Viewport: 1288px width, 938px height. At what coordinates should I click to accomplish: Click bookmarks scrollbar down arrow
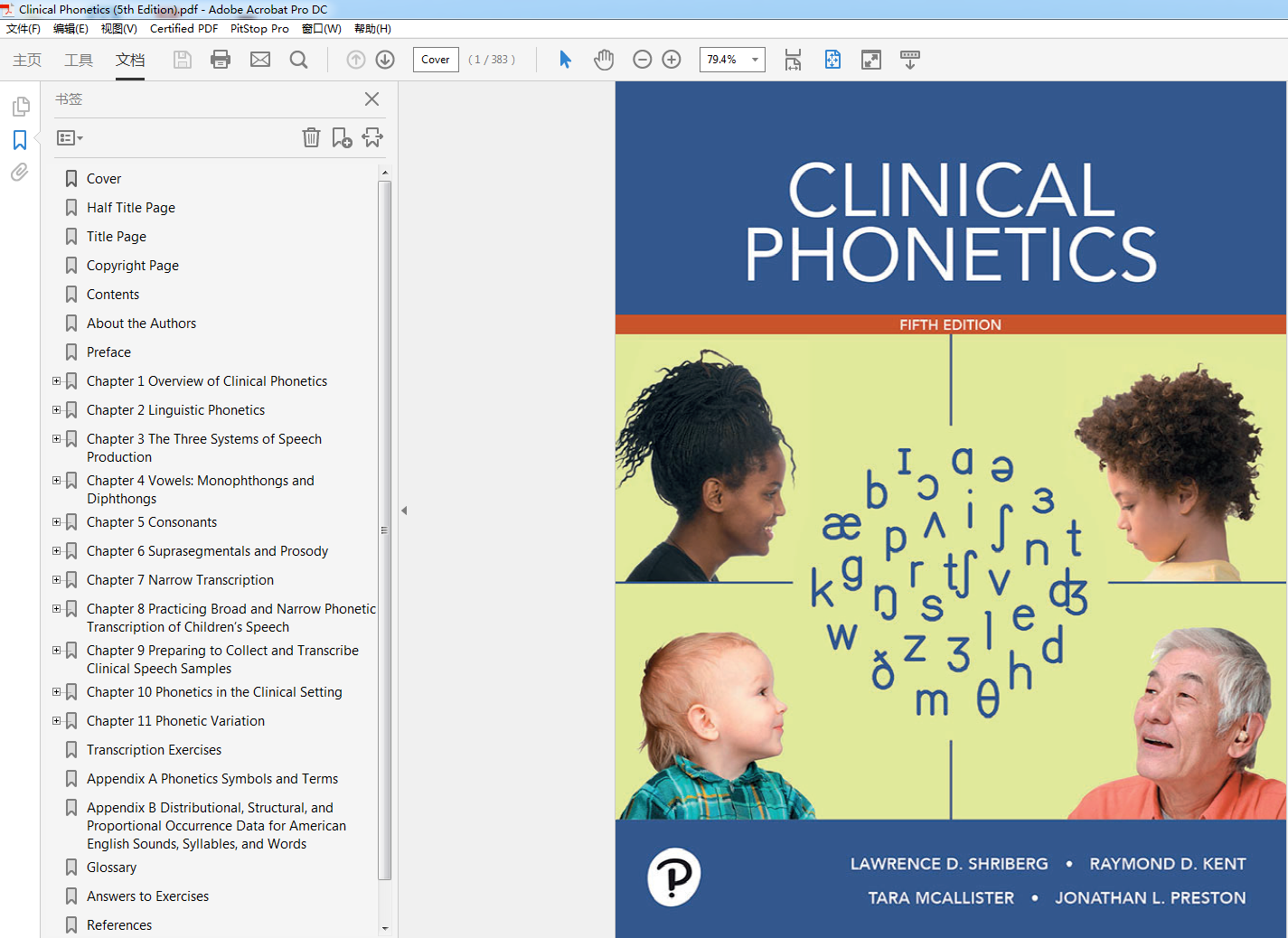click(x=385, y=928)
